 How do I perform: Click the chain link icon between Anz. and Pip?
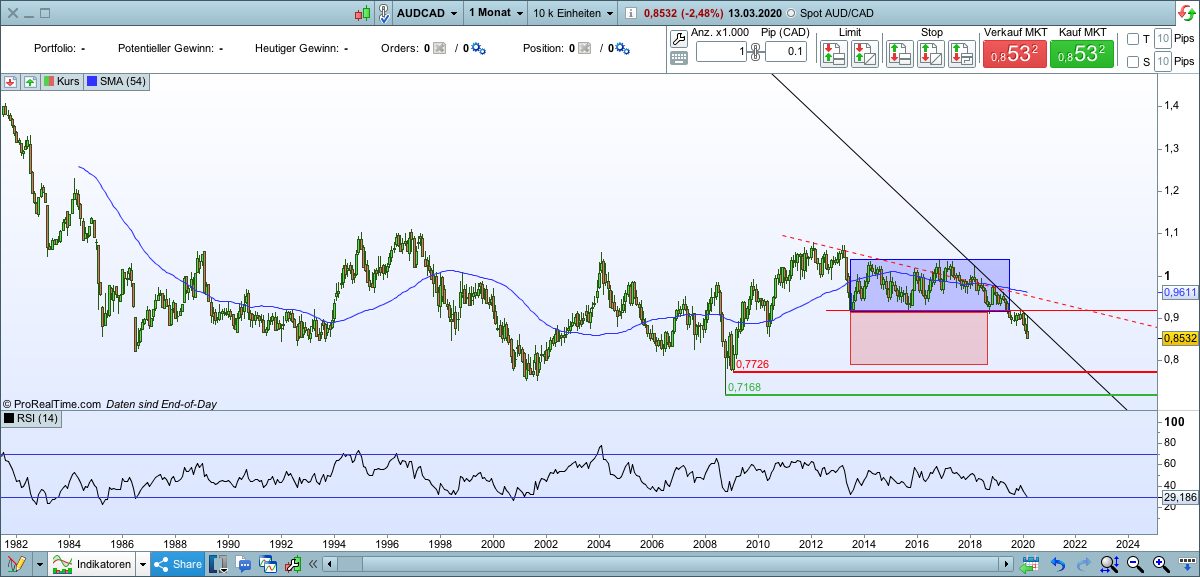pyautogui.click(x=755, y=52)
